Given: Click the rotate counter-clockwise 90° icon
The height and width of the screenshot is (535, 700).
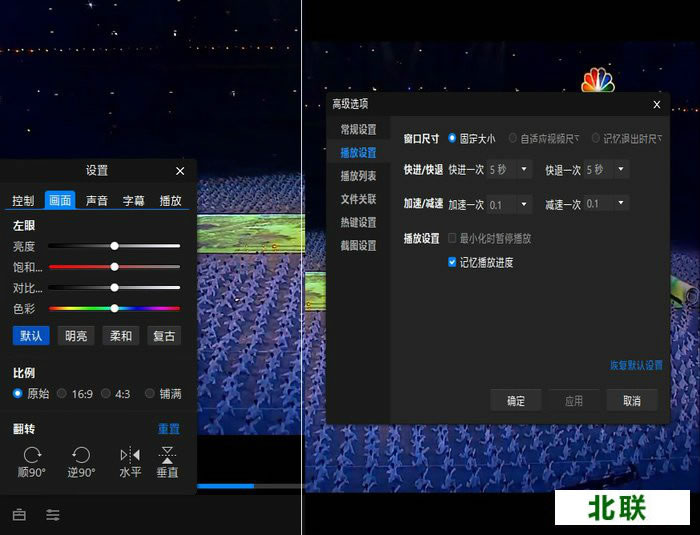Looking at the screenshot, I should click(x=82, y=455).
